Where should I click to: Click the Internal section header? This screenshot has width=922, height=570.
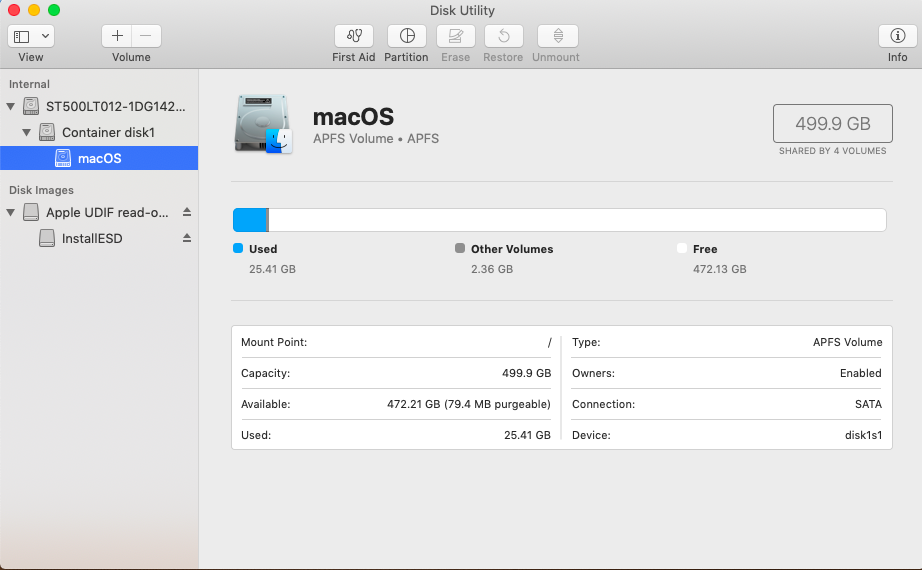pyautogui.click(x=29, y=84)
